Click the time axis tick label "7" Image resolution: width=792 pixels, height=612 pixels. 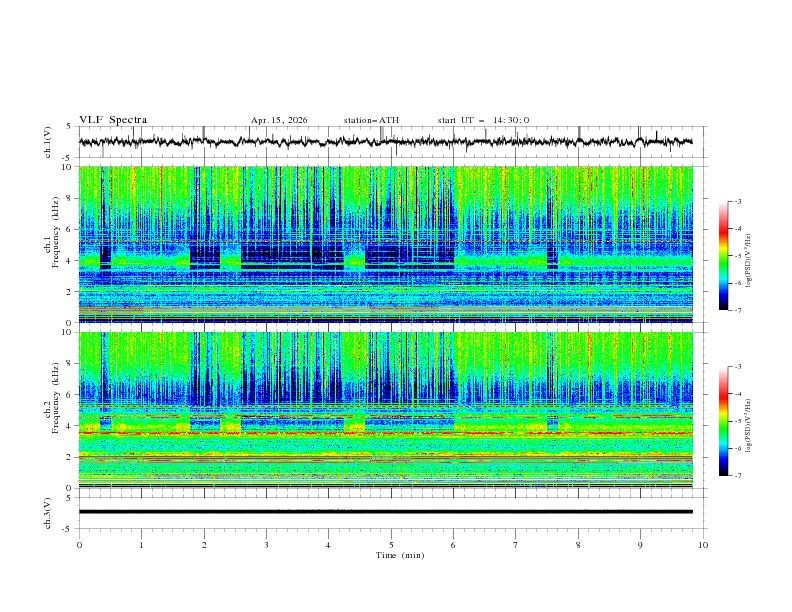[x=516, y=545]
